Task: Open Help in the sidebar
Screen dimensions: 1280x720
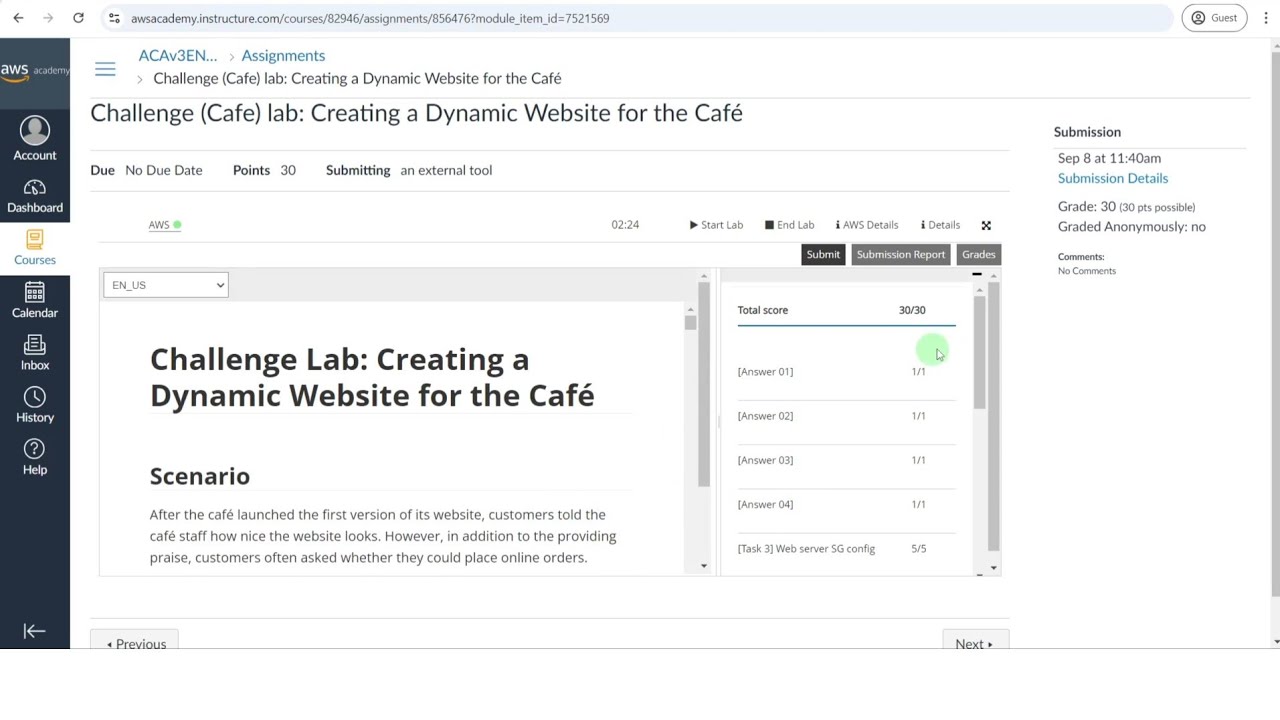Action: 35,457
